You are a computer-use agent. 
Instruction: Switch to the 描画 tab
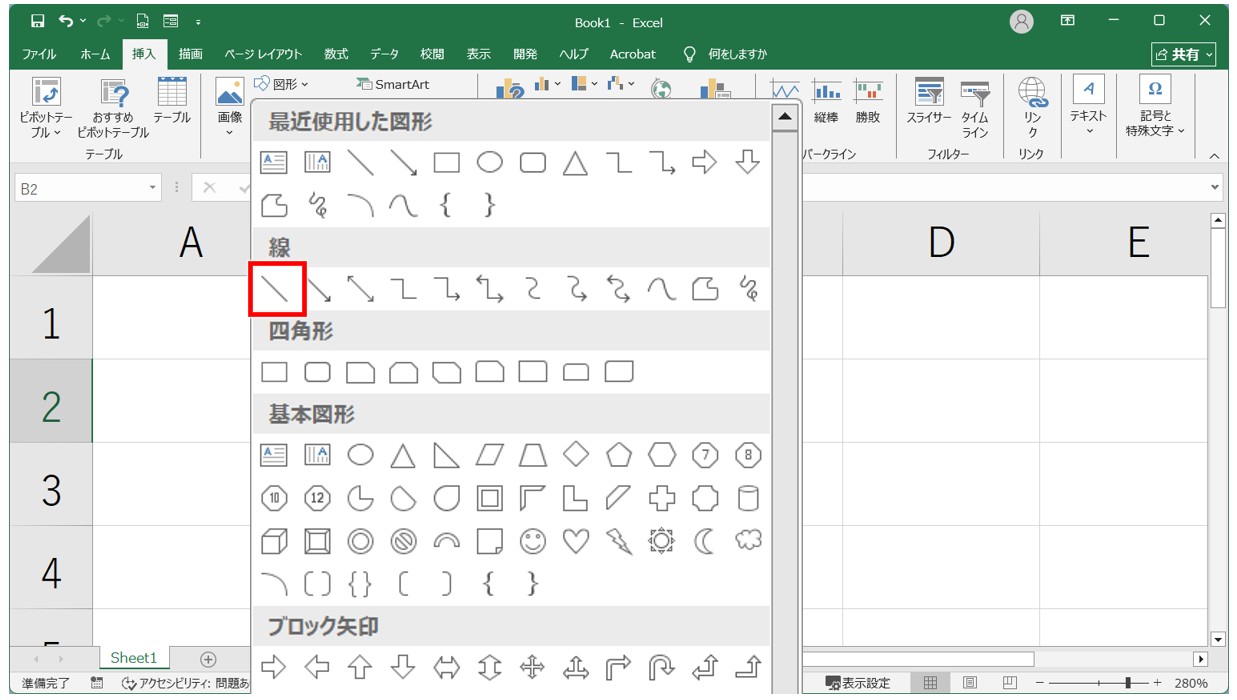pos(190,54)
